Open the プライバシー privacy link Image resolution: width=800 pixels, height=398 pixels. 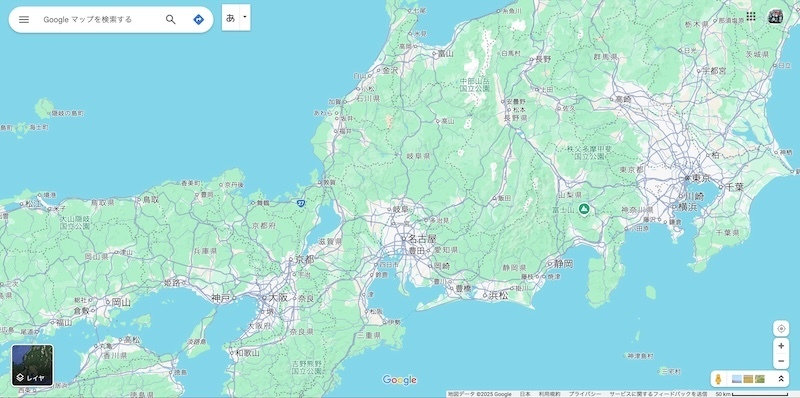click(x=584, y=394)
